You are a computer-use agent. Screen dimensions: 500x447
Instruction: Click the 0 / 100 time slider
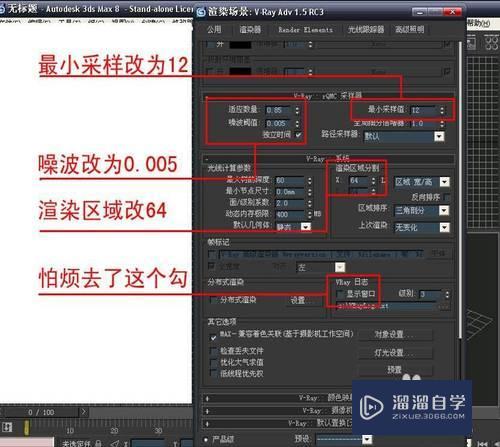41,413
